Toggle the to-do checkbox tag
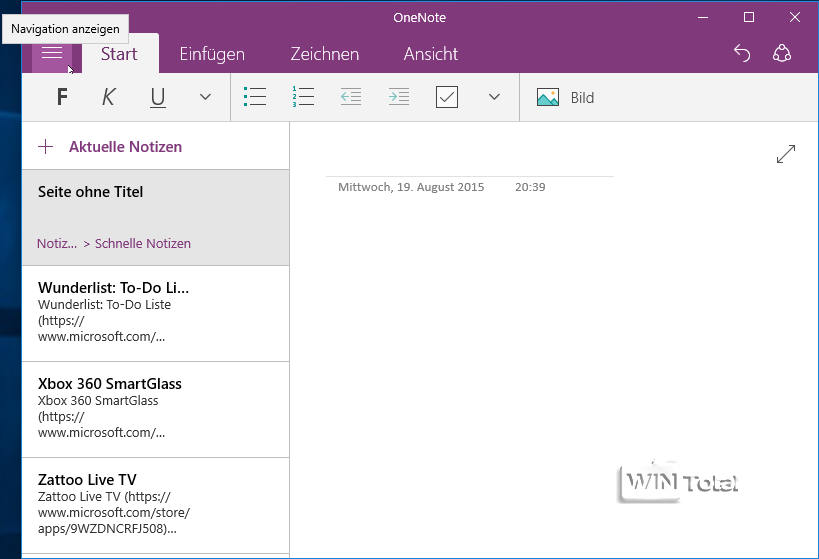 (x=447, y=97)
